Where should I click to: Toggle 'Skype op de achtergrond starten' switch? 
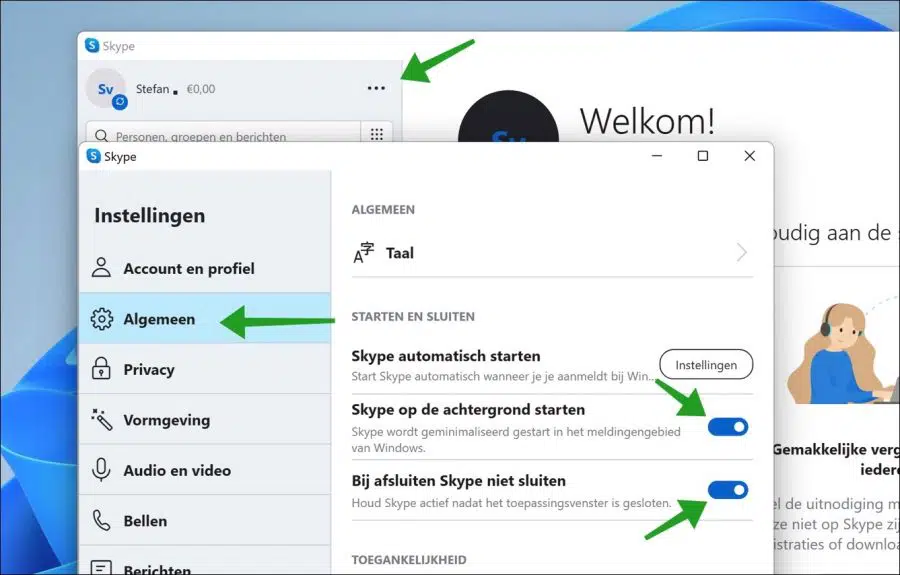(x=728, y=426)
